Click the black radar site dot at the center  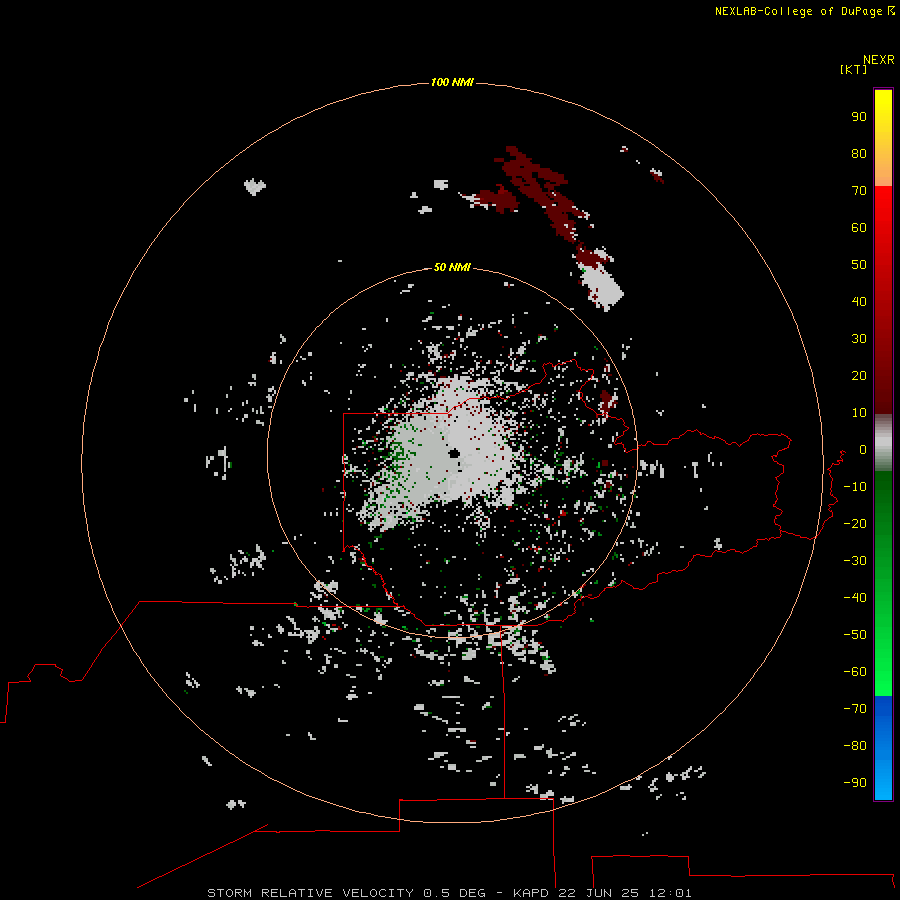pyautogui.click(x=455, y=453)
